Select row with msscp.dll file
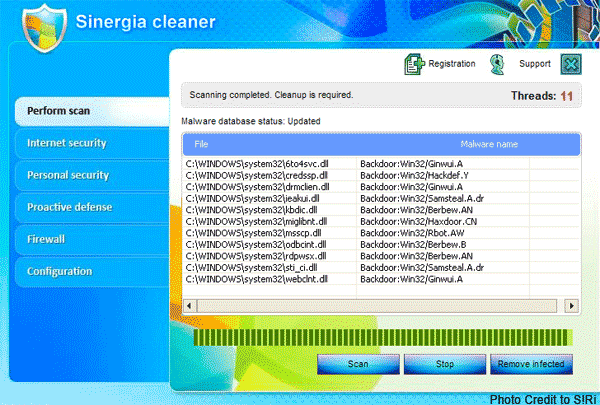Image resolution: width=600 pixels, height=405 pixels. tap(381, 233)
